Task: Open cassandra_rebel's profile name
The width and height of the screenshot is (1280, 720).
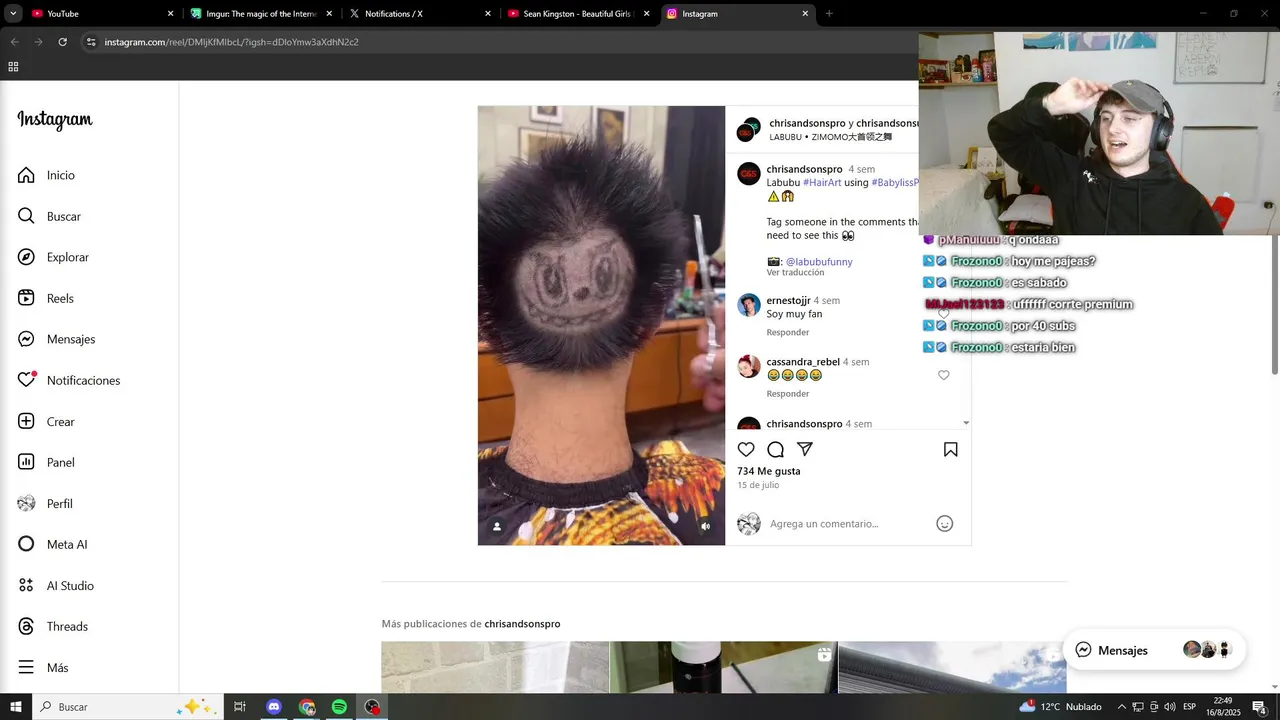Action: [x=803, y=362]
